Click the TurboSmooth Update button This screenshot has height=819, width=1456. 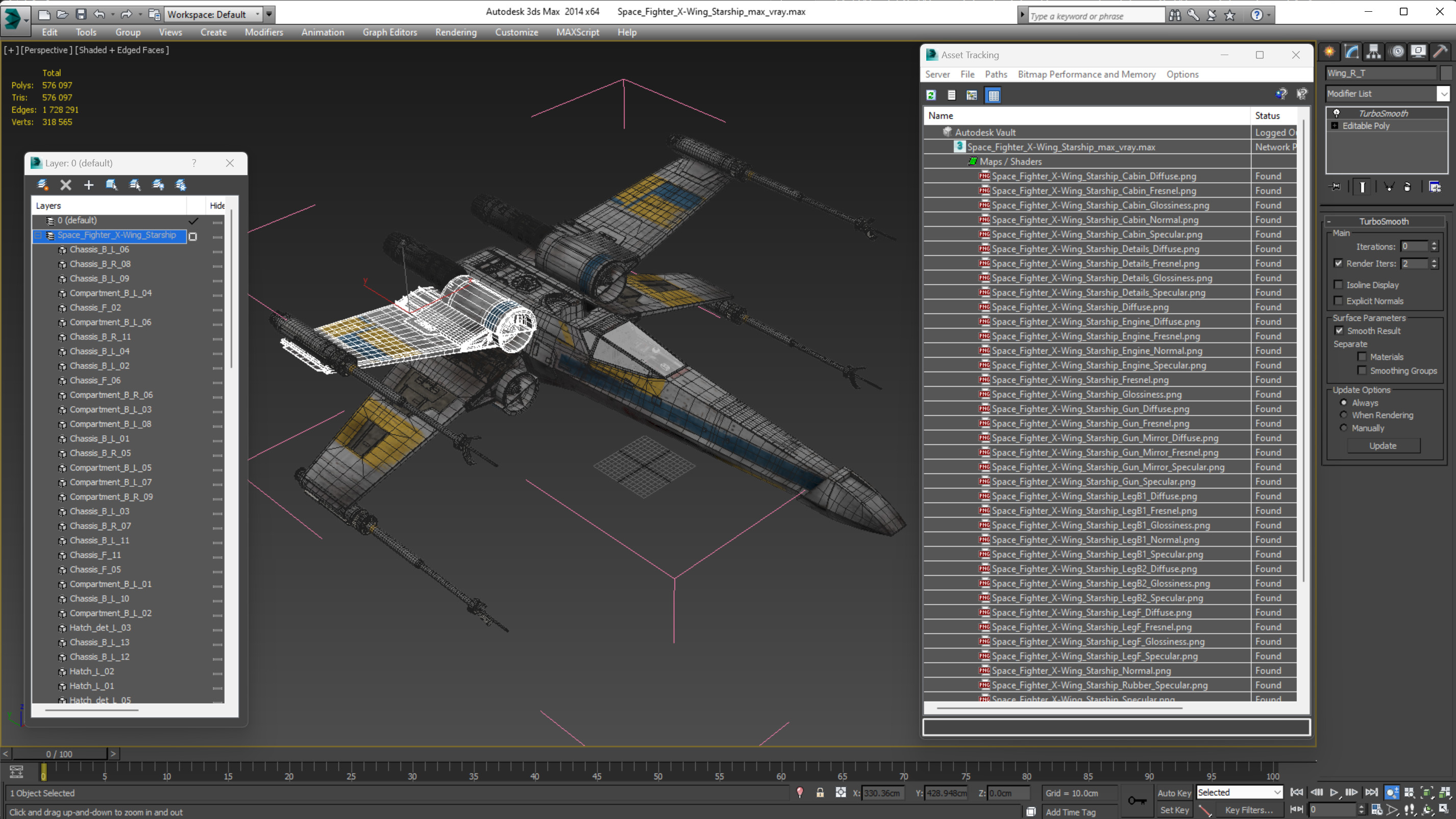click(x=1383, y=445)
